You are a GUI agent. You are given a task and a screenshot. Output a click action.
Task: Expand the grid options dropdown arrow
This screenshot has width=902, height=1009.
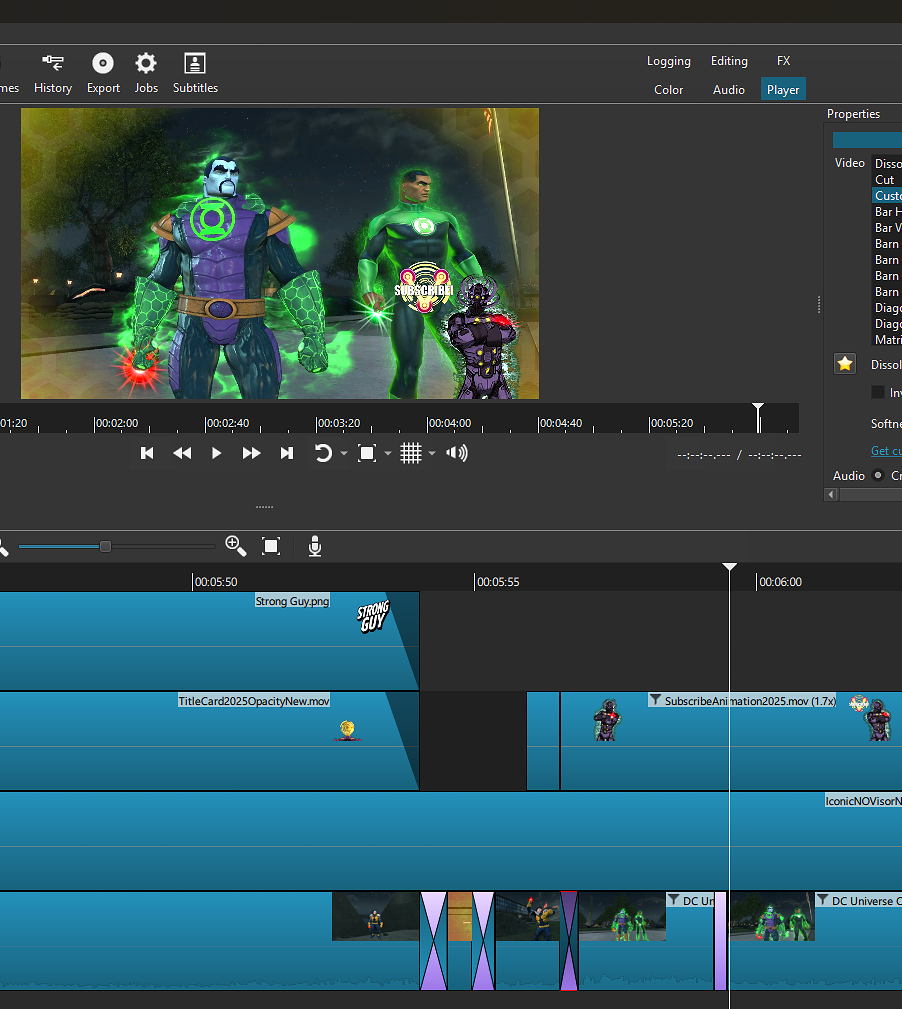(432, 454)
